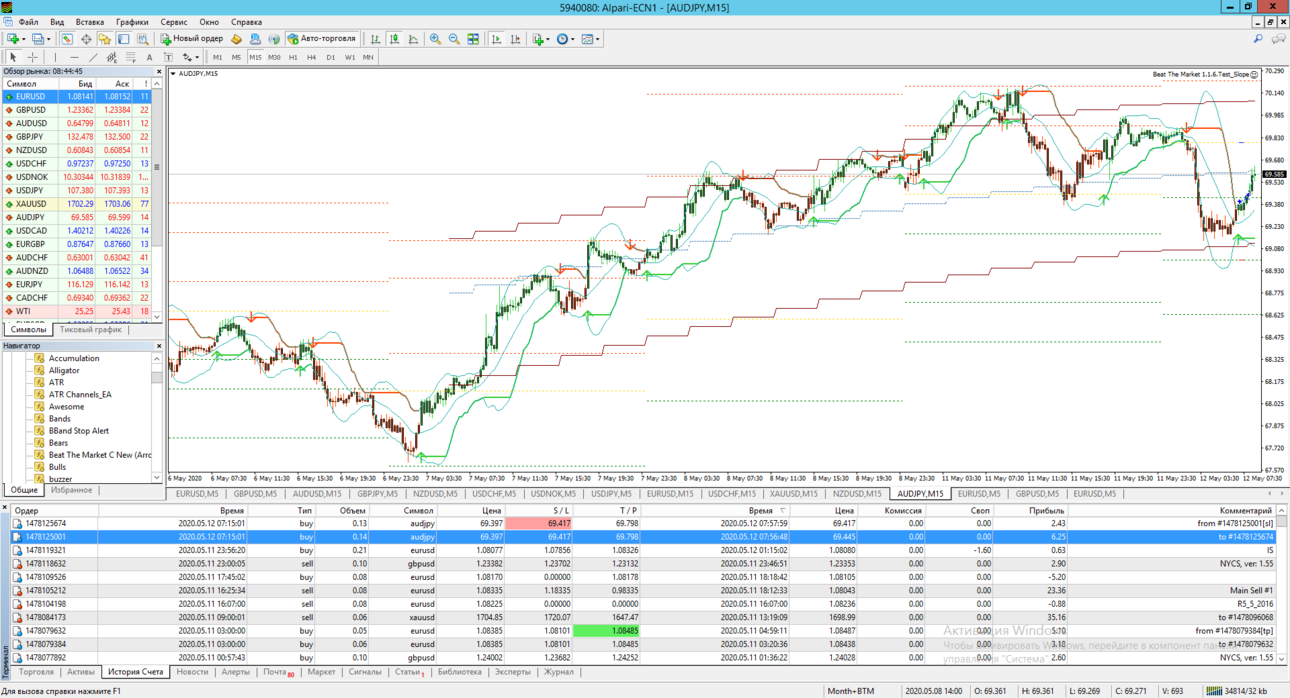Draw a horizontal line tool

point(74,57)
